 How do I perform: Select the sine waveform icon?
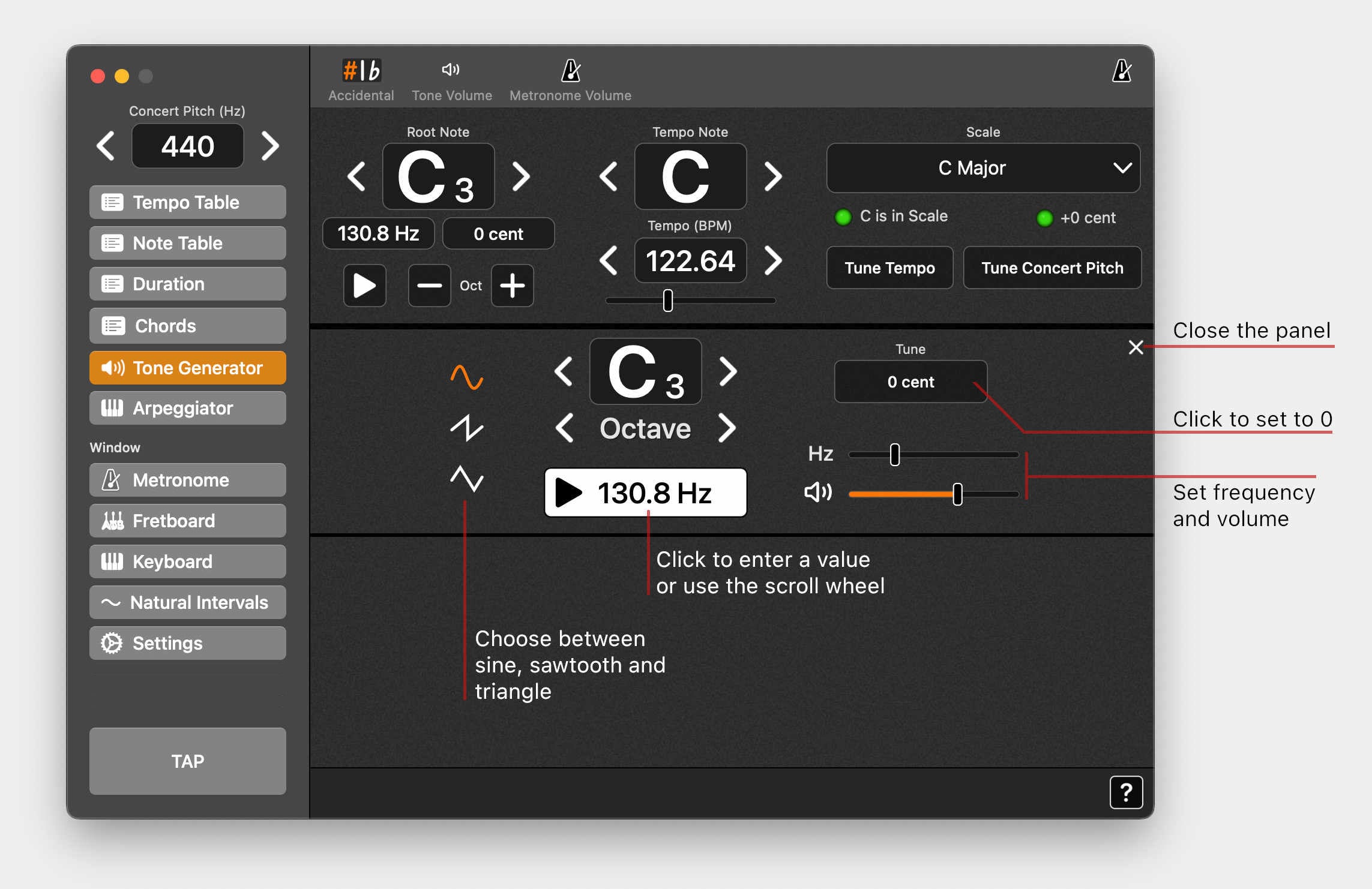click(466, 377)
